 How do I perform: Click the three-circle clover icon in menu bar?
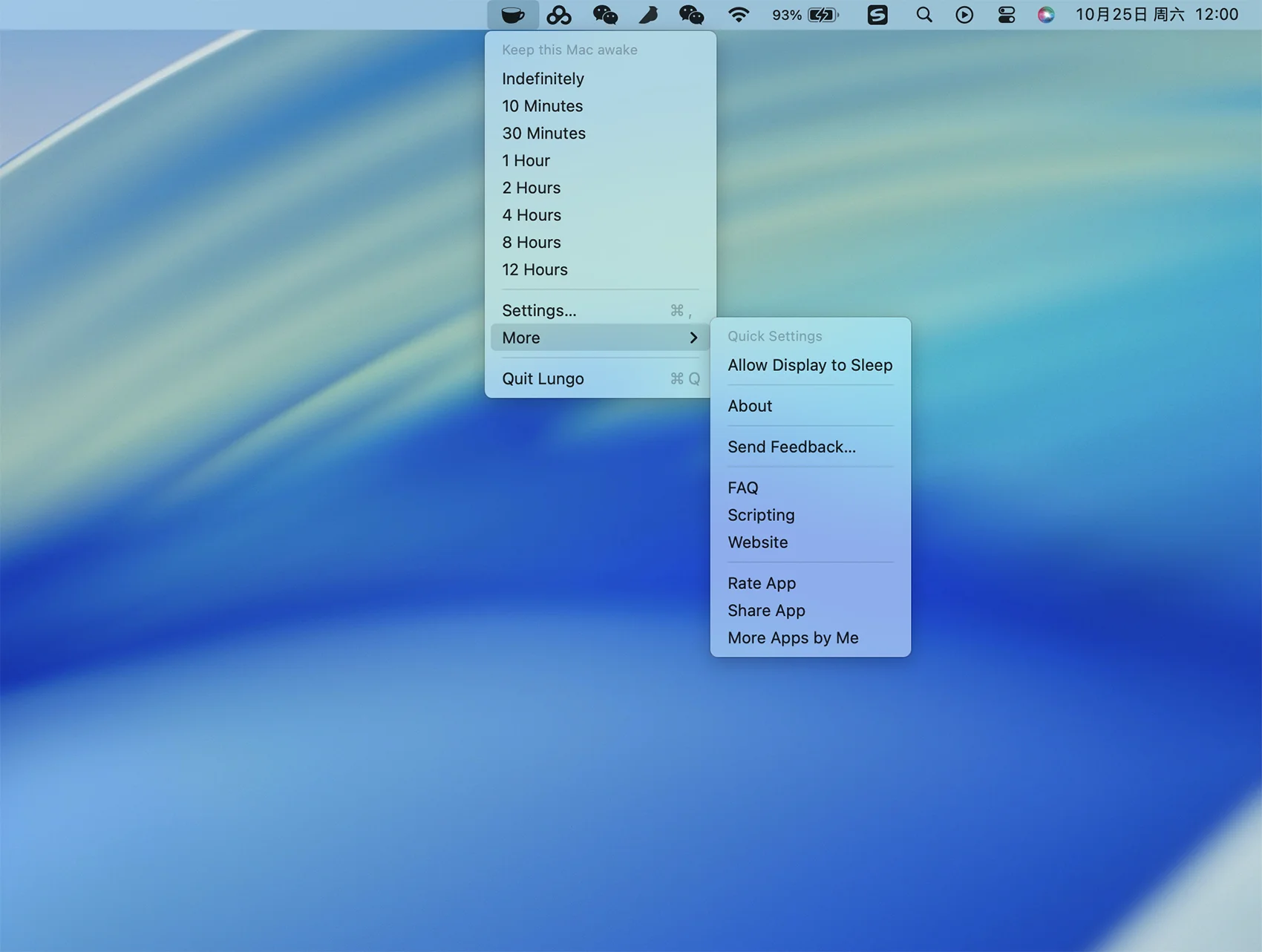558,15
